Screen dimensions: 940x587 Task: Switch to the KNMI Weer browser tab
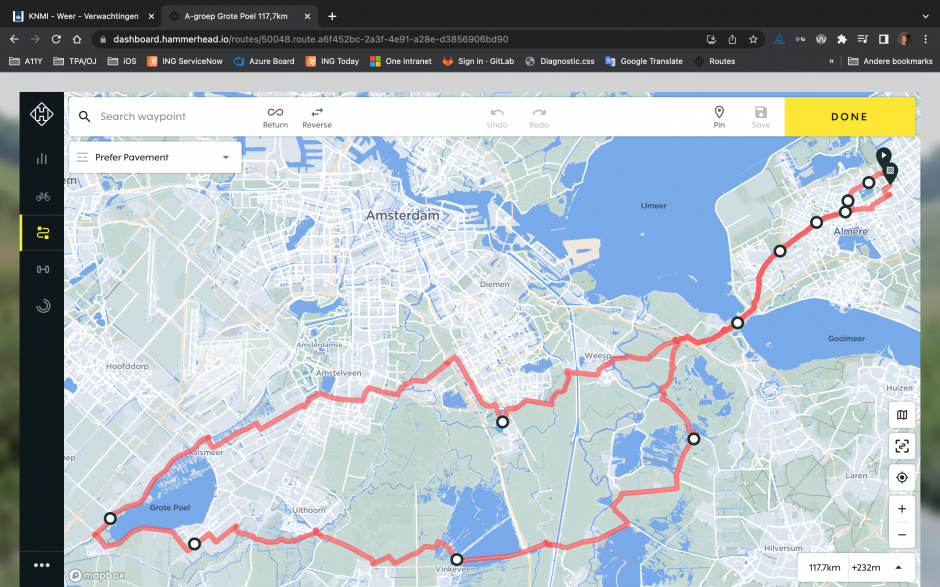[x=78, y=16]
